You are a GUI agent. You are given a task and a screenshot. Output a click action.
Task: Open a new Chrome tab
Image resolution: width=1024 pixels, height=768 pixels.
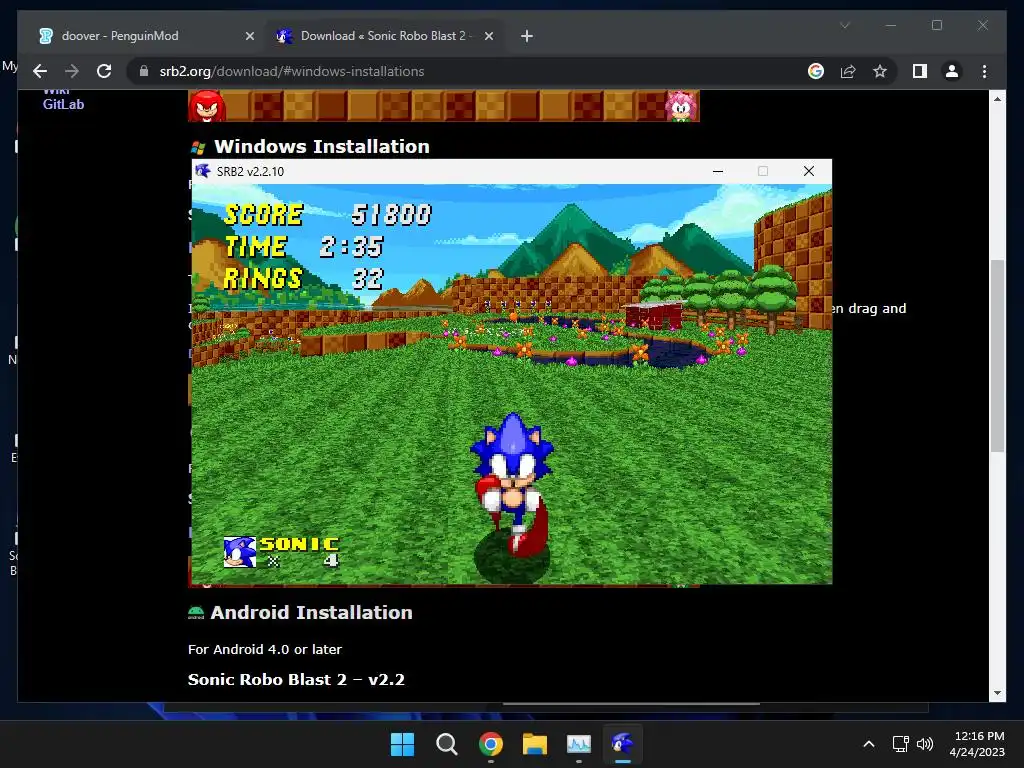coord(527,37)
